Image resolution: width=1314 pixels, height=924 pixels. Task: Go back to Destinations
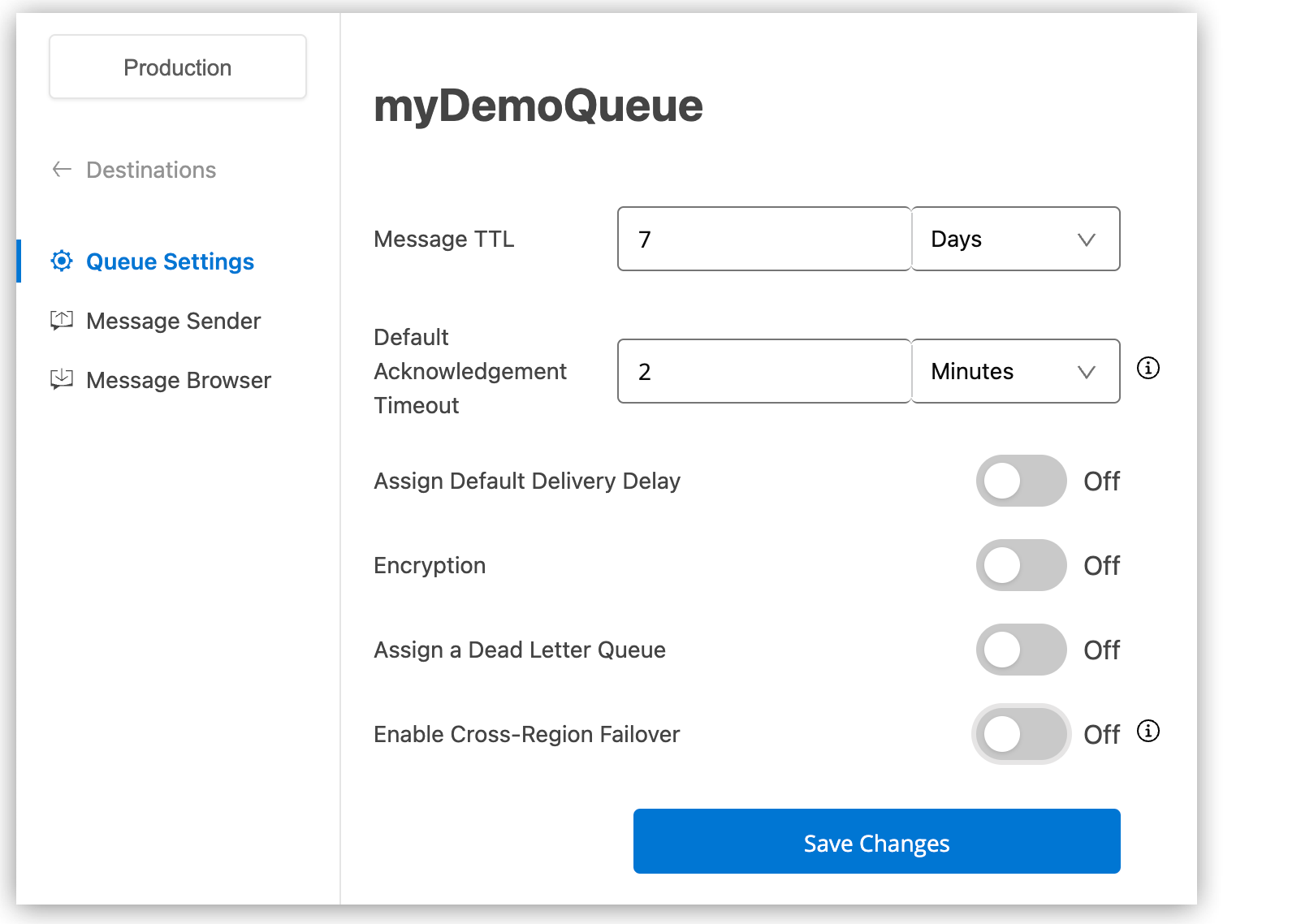click(151, 170)
